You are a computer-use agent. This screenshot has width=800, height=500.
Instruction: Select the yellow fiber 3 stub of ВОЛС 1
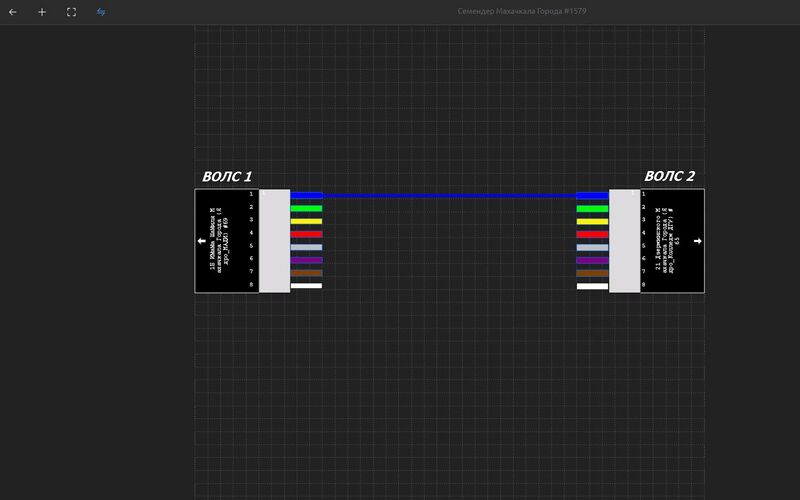tap(306, 221)
